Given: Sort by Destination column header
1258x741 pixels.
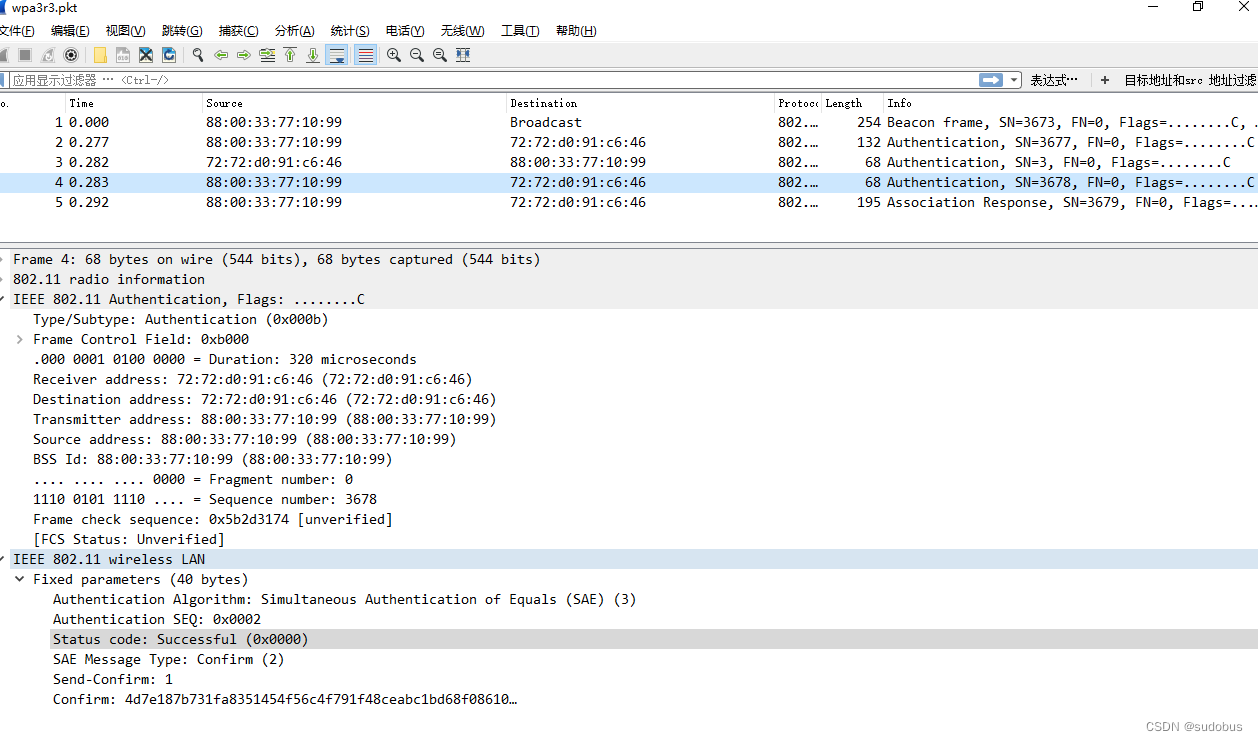Looking at the screenshot, I should pos(640,103).
